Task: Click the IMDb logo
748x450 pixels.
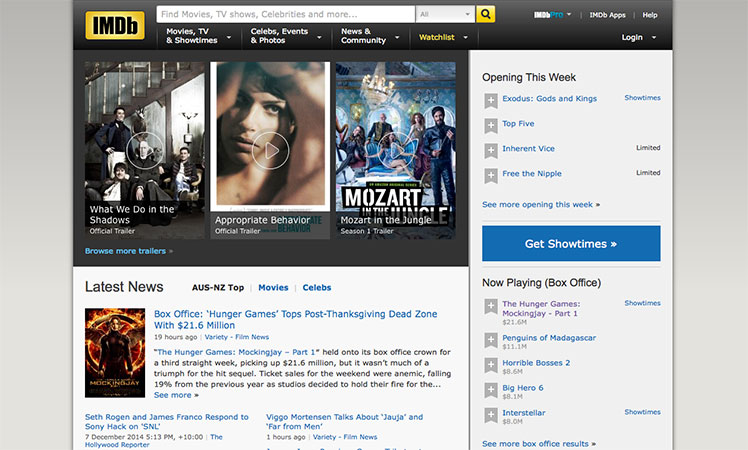Action: (114, 25)
